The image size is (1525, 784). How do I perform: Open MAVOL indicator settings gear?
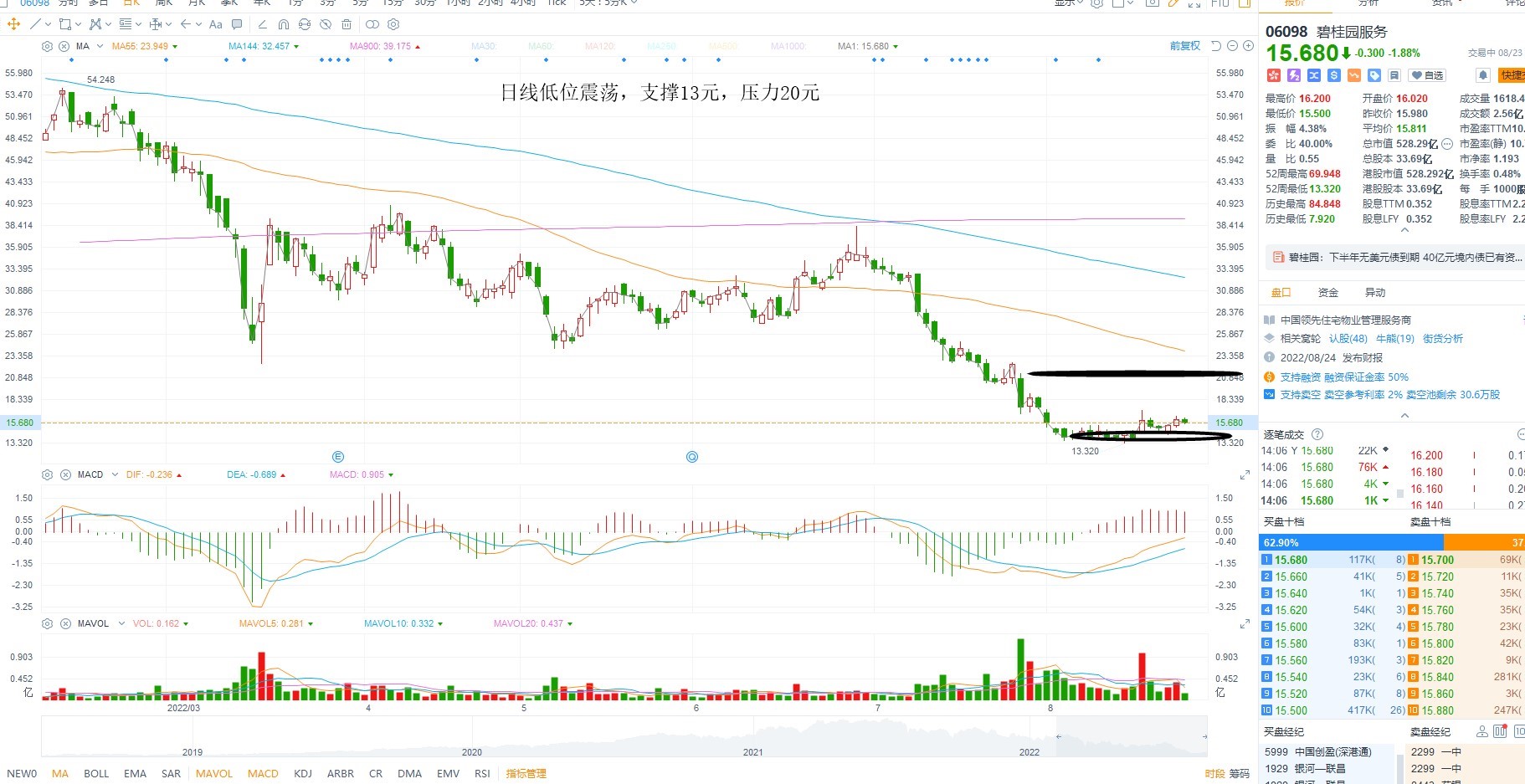click(48, 623)
